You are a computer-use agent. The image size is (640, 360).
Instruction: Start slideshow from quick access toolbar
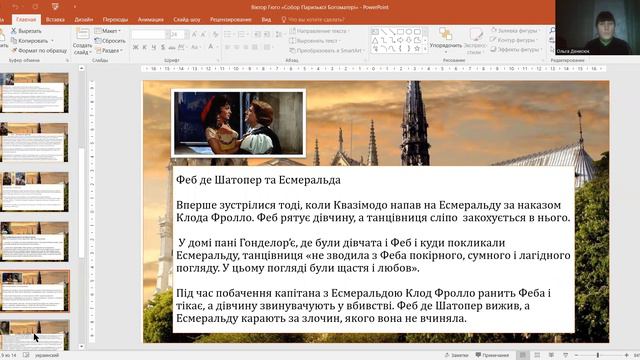(x=55, y=7)
